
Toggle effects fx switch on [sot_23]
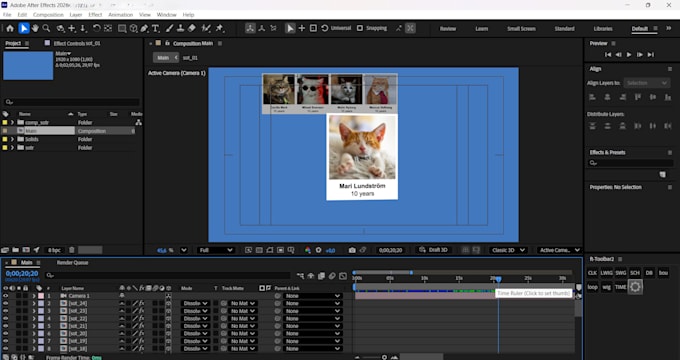click(x=141, y=311)
